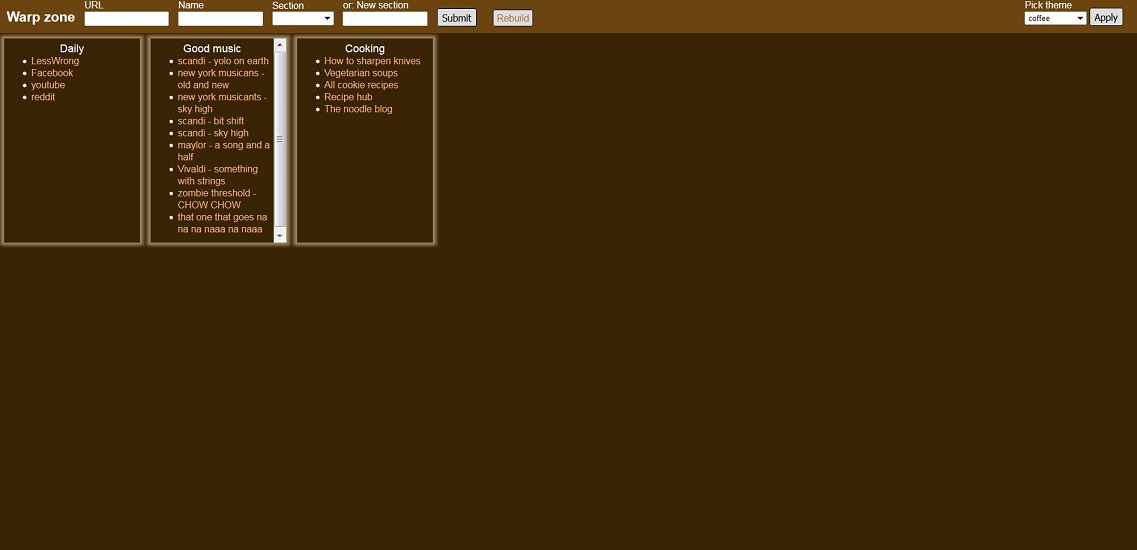Apply the selected theme

1106,17
